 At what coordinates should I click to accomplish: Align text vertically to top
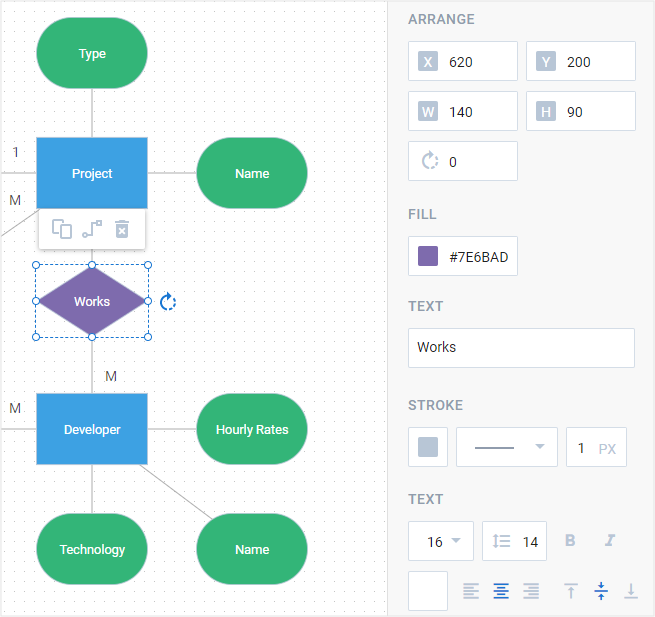coord(571,591)
